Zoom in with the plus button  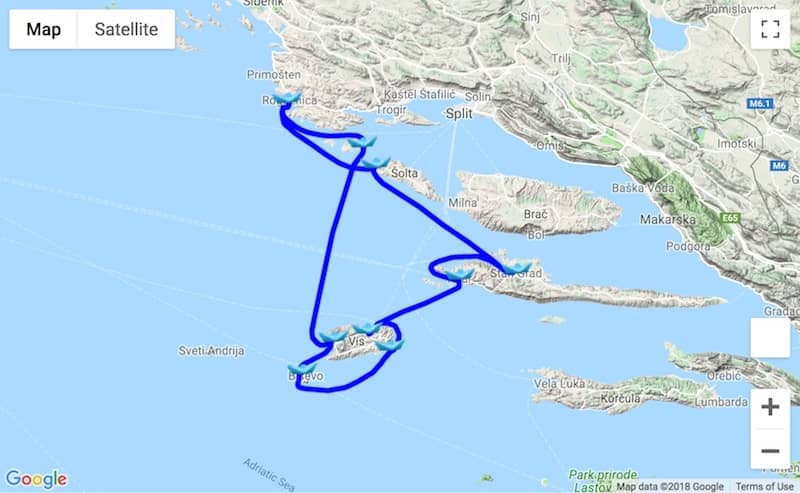[770, 407]
